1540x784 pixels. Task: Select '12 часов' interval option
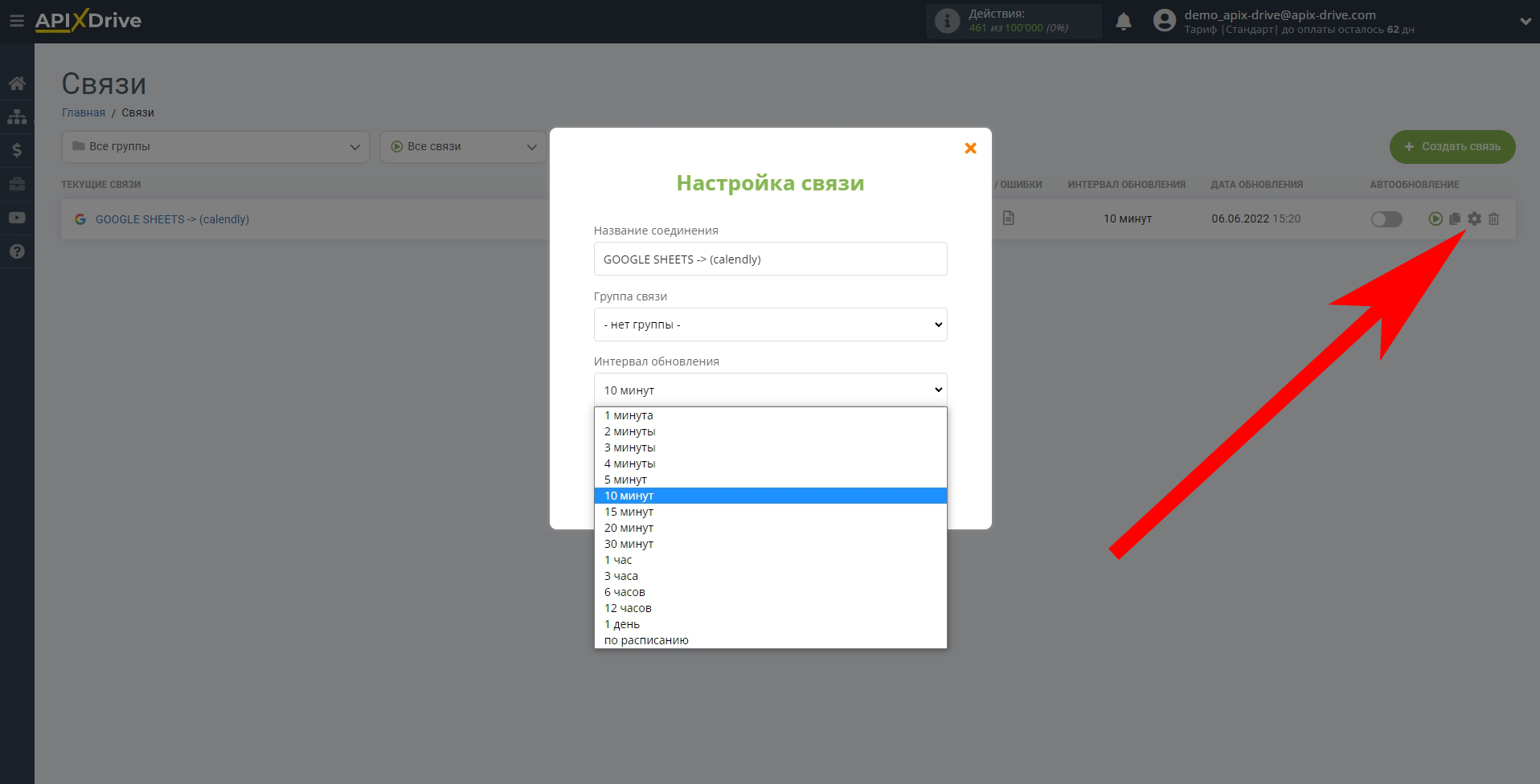coord(770,608)
